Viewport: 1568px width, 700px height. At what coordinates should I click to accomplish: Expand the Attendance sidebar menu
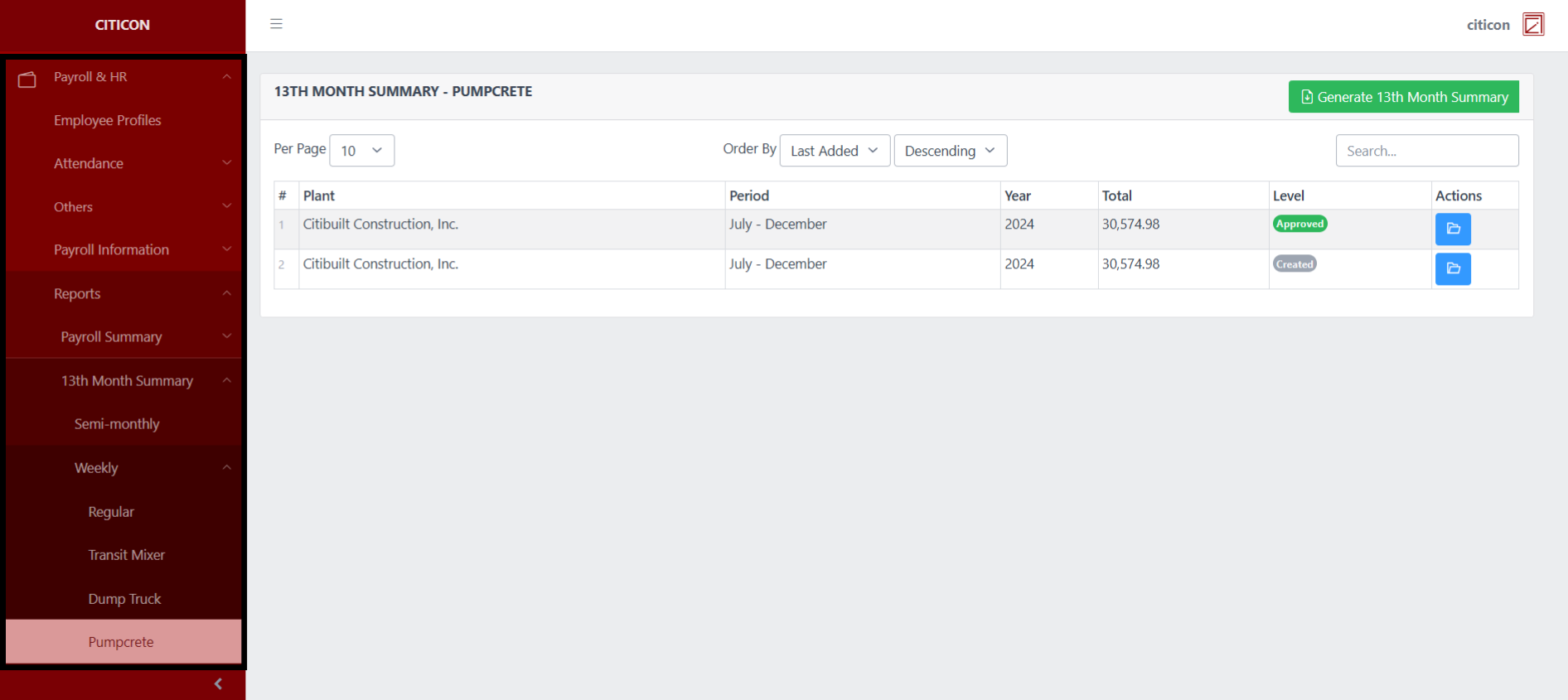tap(124, 163)
